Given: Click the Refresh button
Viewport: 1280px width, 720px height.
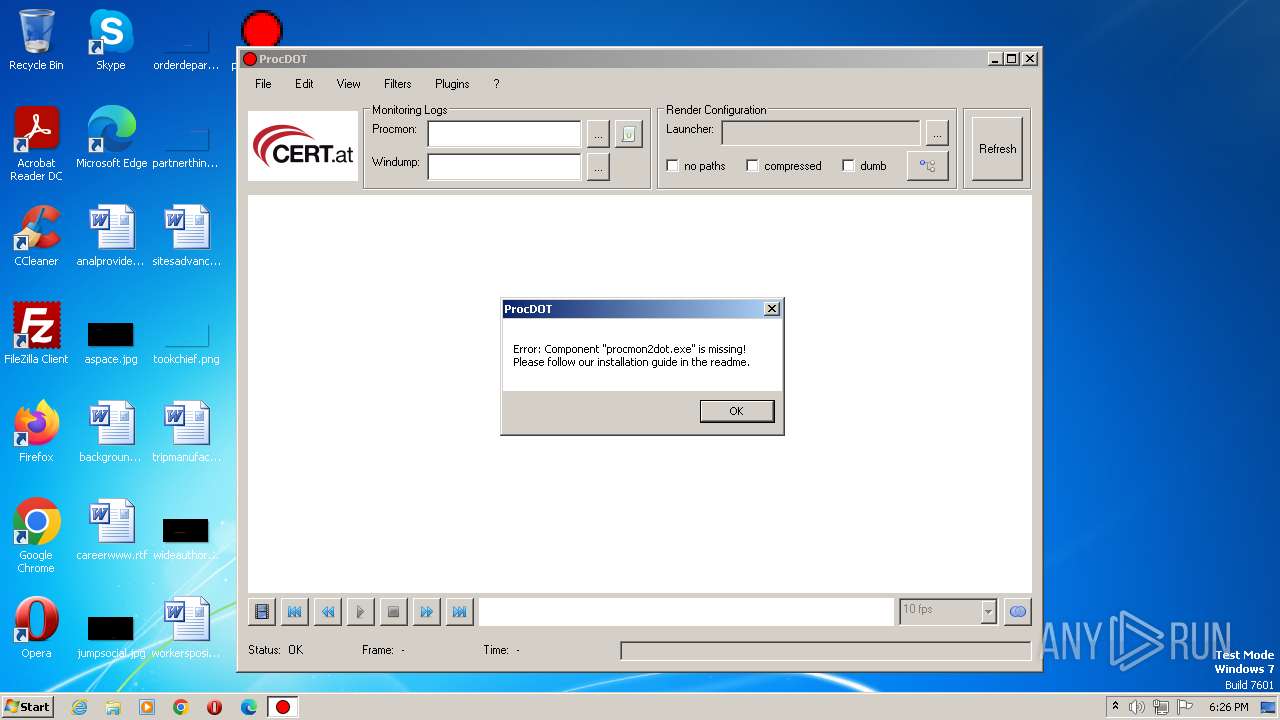Looking at the screenshot, I should click(x=997, y=149).
